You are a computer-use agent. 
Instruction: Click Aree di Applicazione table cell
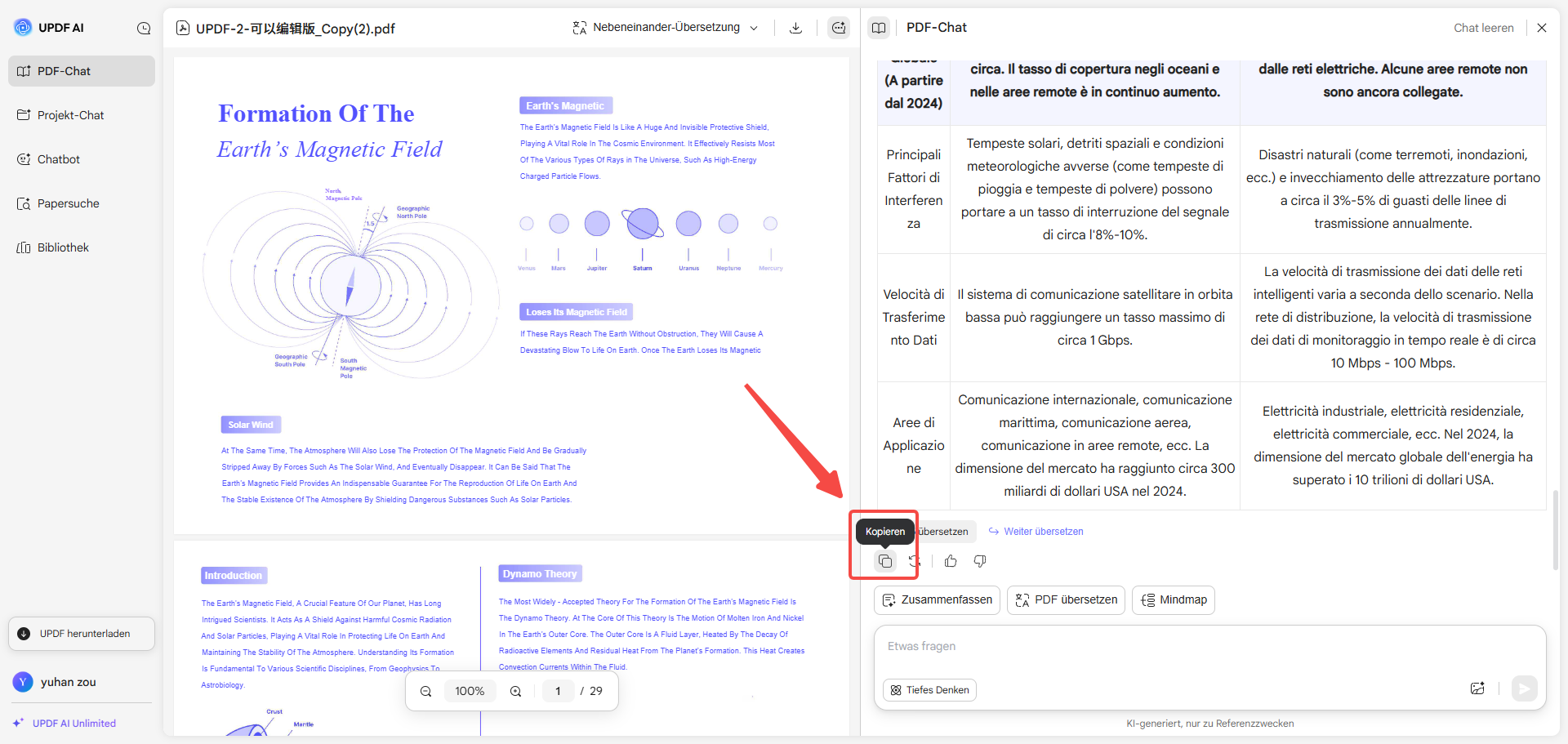pyautogui.click(x=914, y=446)
